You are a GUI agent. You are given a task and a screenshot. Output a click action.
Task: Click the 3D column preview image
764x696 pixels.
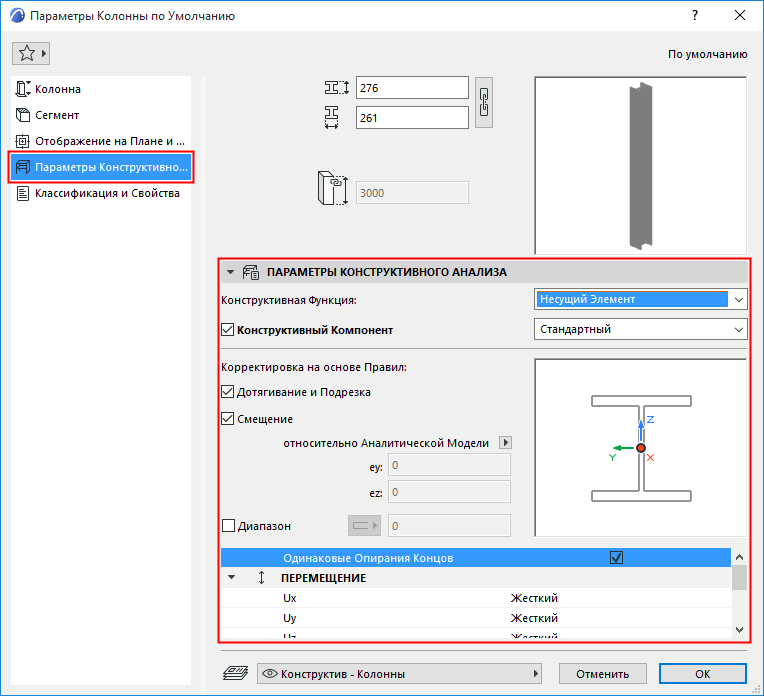click(x=640, y=166)
